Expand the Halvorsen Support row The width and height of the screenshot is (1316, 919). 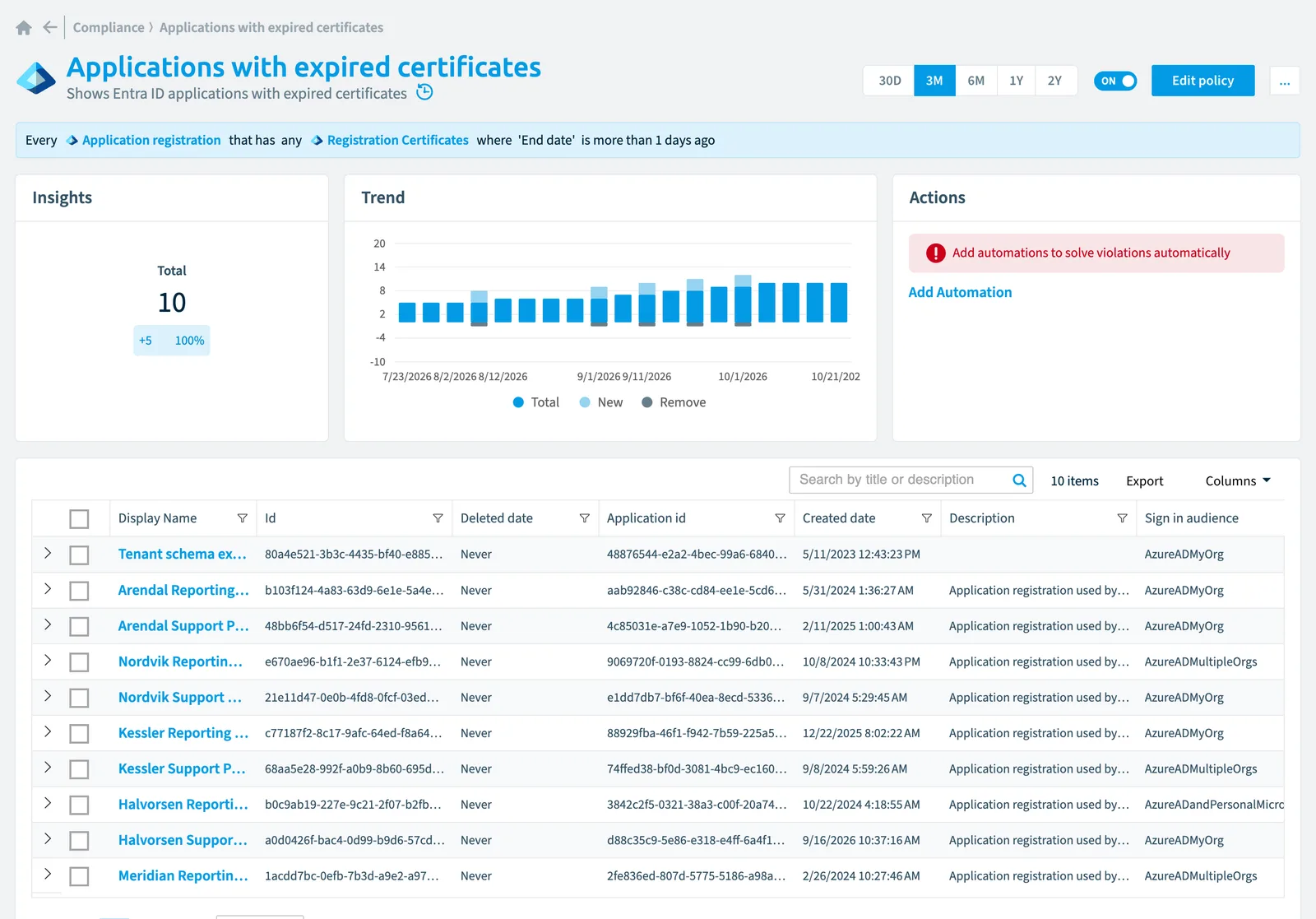tap(48, 839)
